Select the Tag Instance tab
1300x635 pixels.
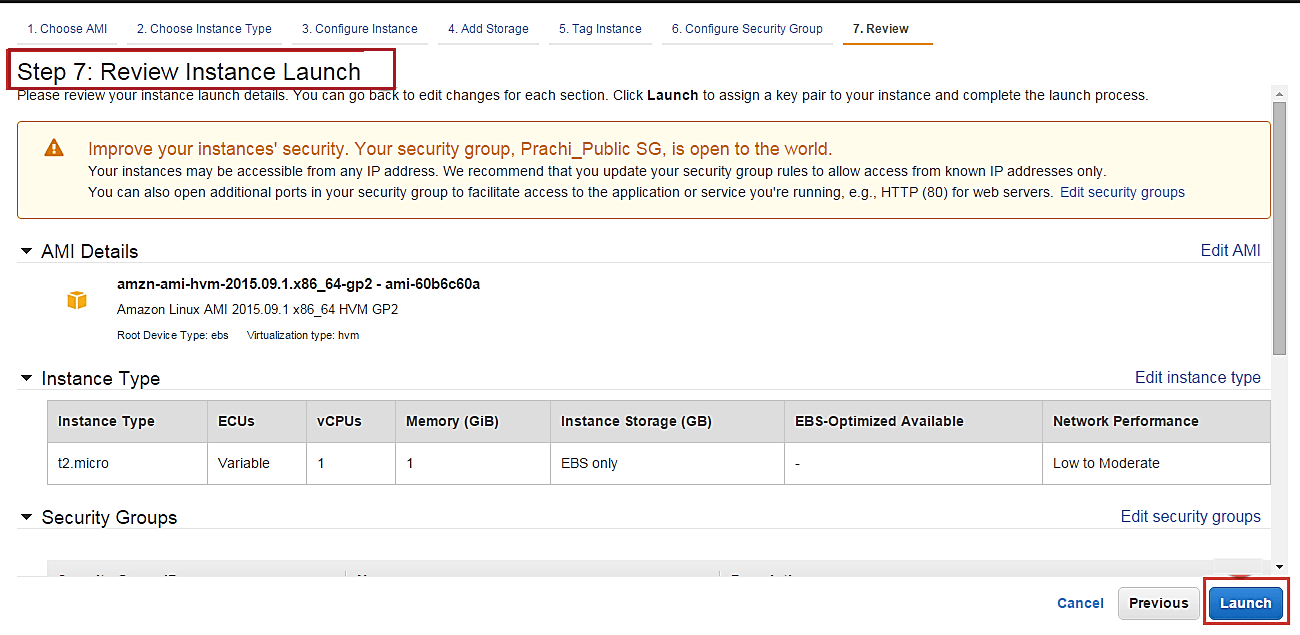click(x=600, y=29)
